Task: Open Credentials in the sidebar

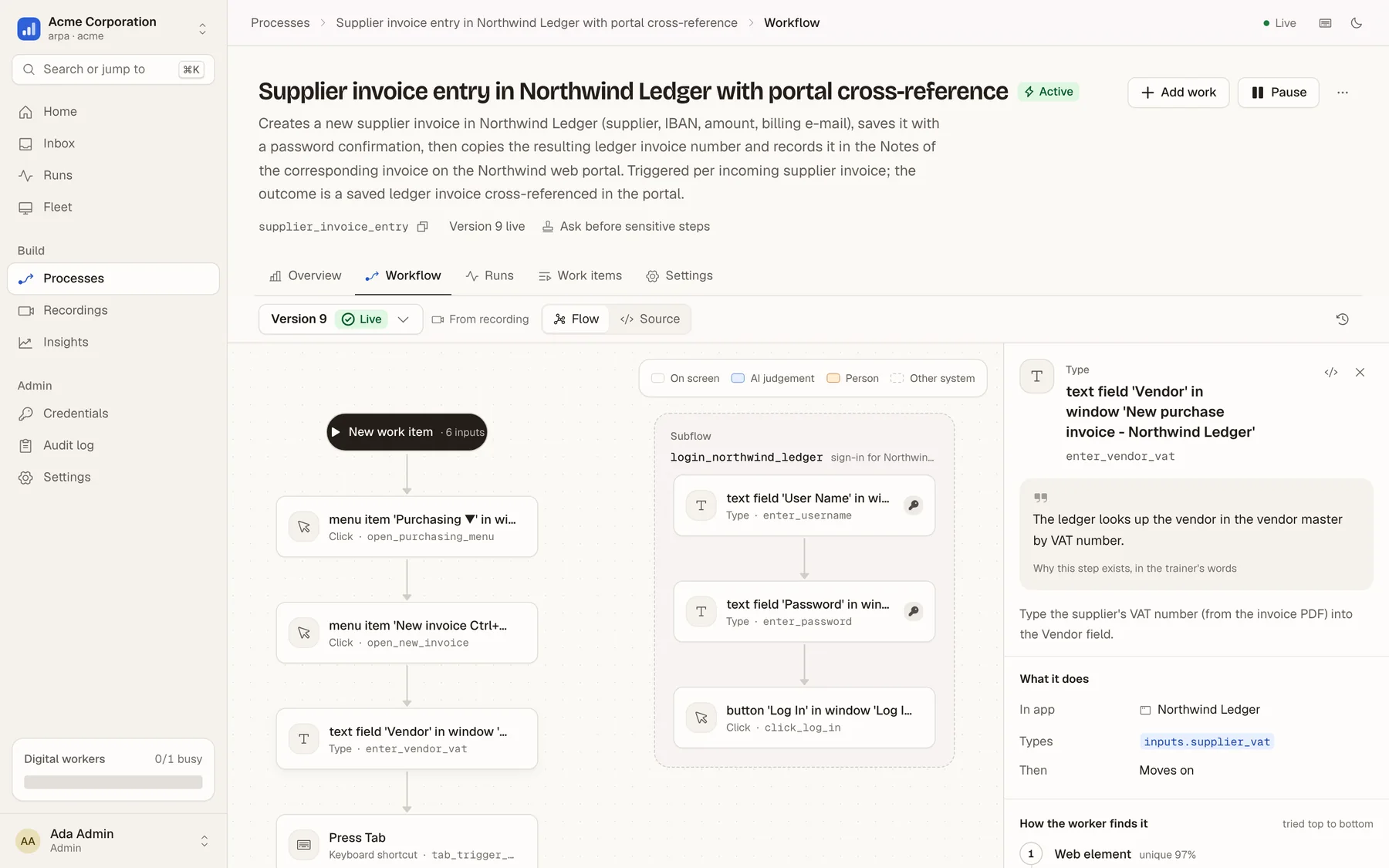Action: pos(113,414)
